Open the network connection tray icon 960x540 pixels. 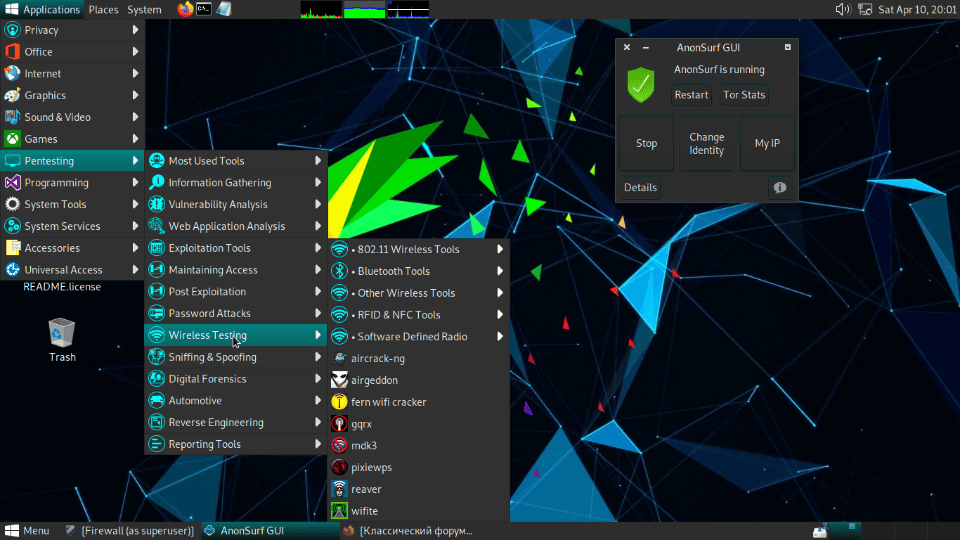click(x=864, y=9)
